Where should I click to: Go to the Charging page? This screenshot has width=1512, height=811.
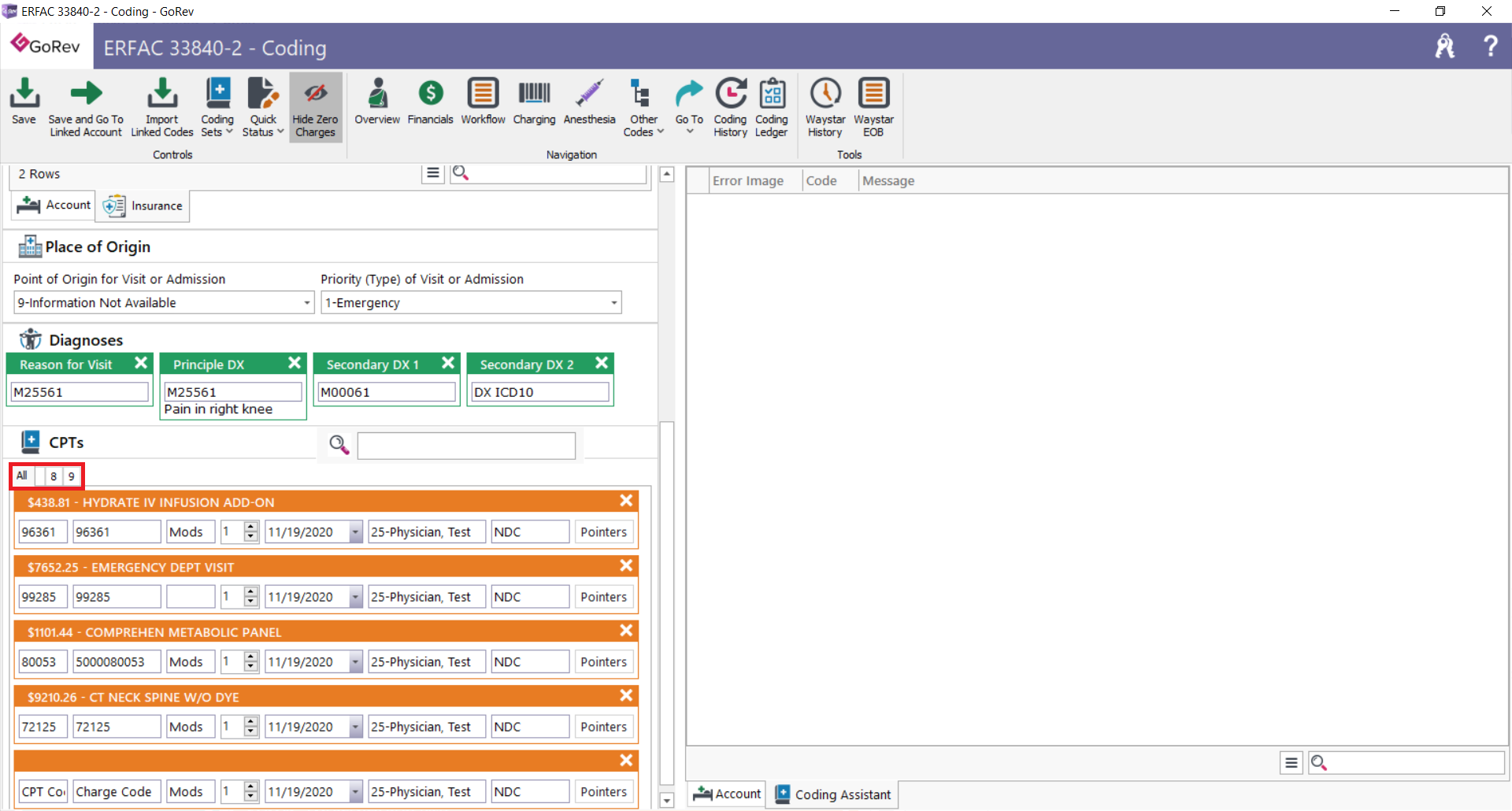pos(534,101)
